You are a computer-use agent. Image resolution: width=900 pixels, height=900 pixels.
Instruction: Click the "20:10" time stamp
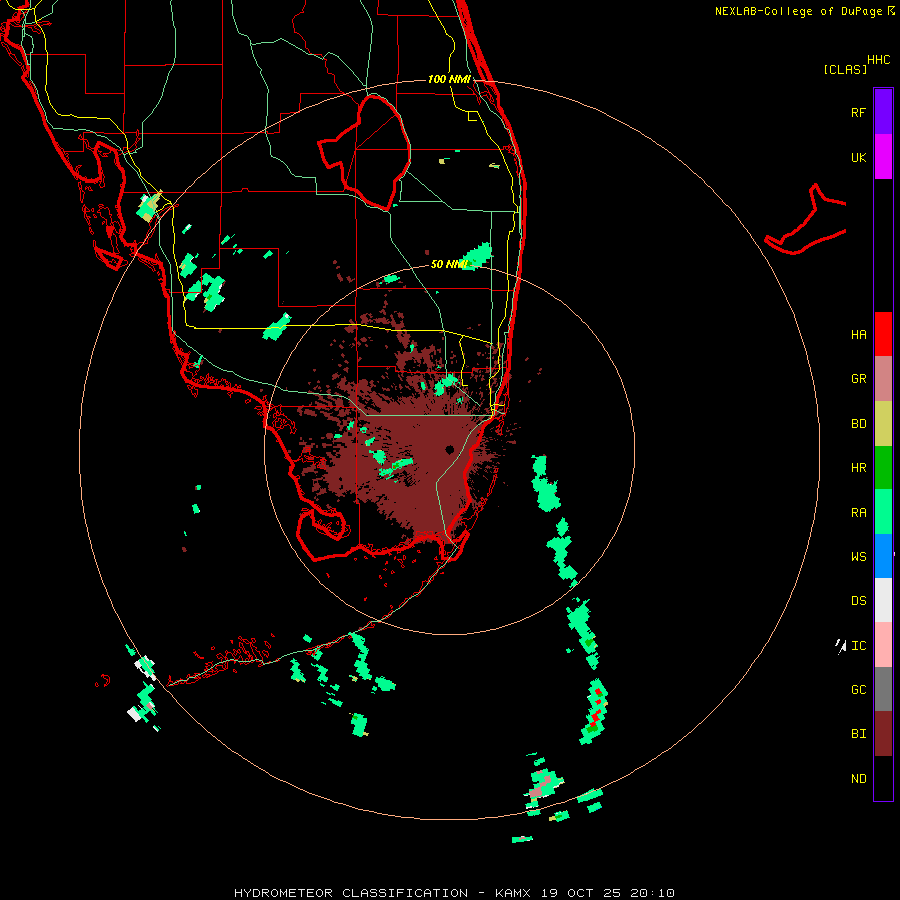pyautogui.click(x=653, y=893)
